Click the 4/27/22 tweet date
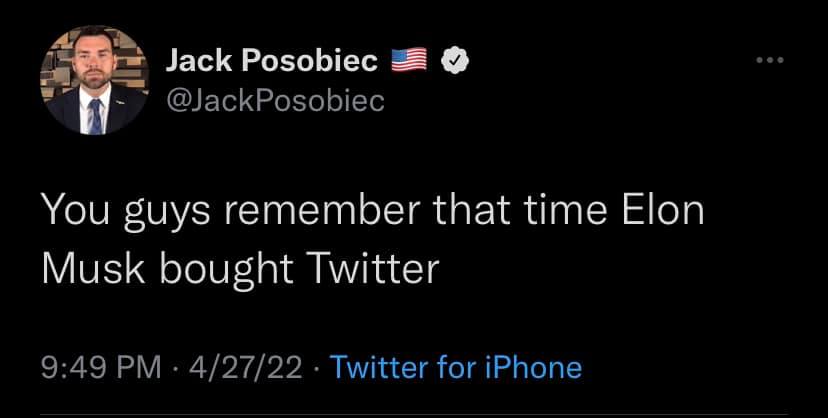828x418 pixels. pyautogui.click(x=242, y=367)
